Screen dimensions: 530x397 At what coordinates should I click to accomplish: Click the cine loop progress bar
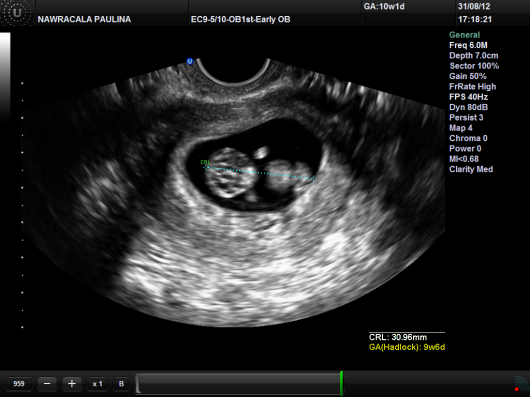(239, 383)
